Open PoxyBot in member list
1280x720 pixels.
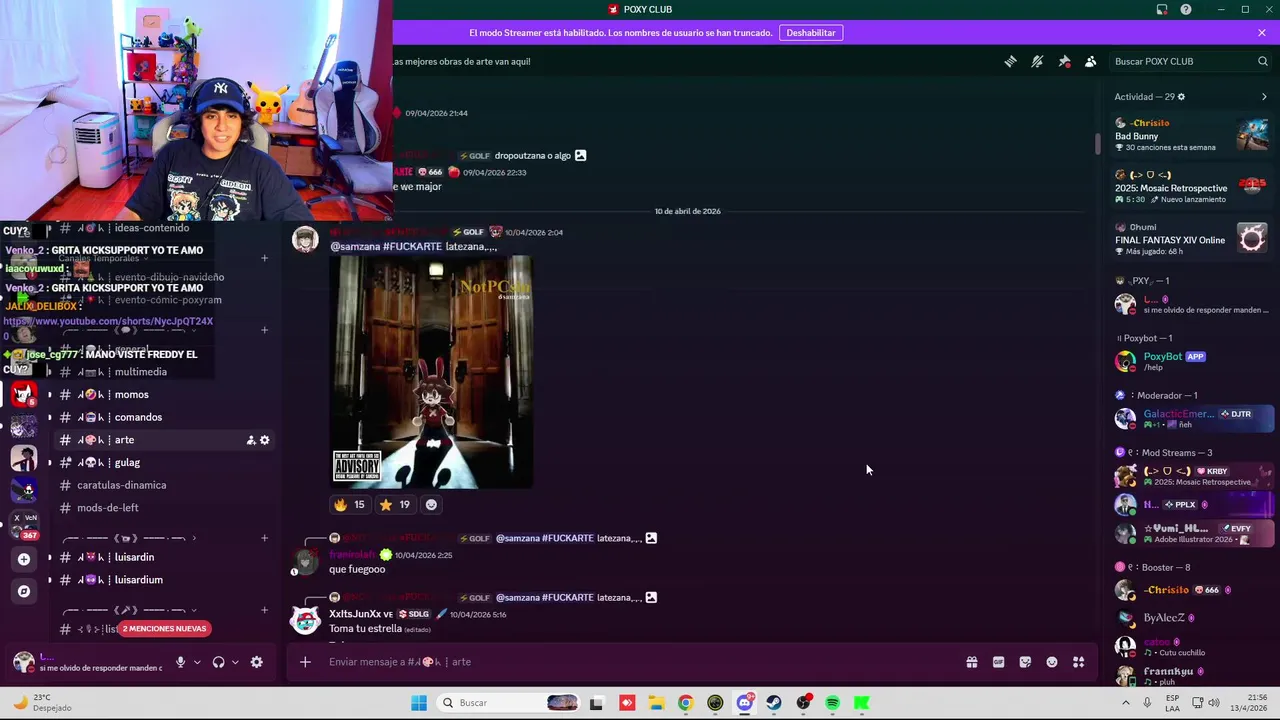(1190, 361)
